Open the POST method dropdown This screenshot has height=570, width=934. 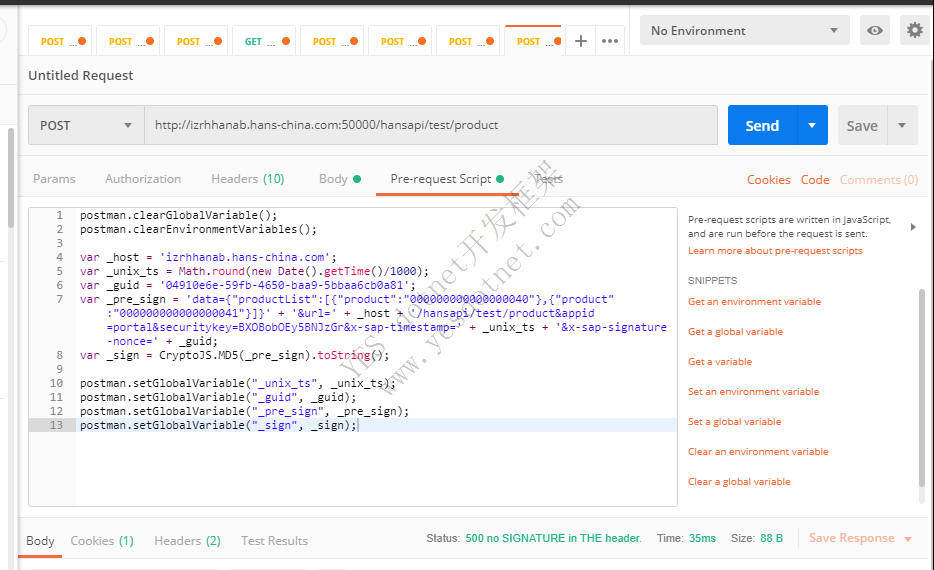pyautogui.click(x=86, y=125)
